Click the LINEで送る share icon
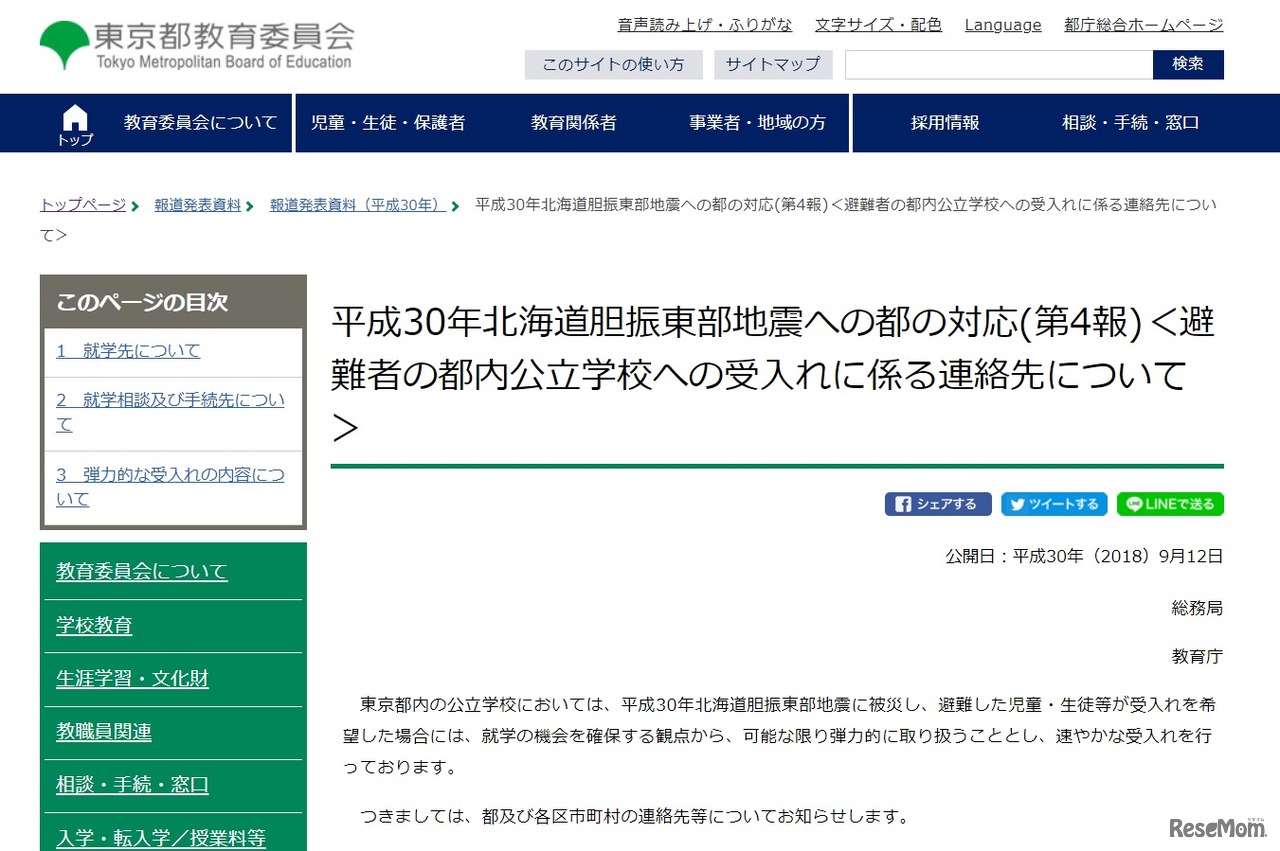The height and width of the screenshot is (851, 1280). pos(1170,504)
